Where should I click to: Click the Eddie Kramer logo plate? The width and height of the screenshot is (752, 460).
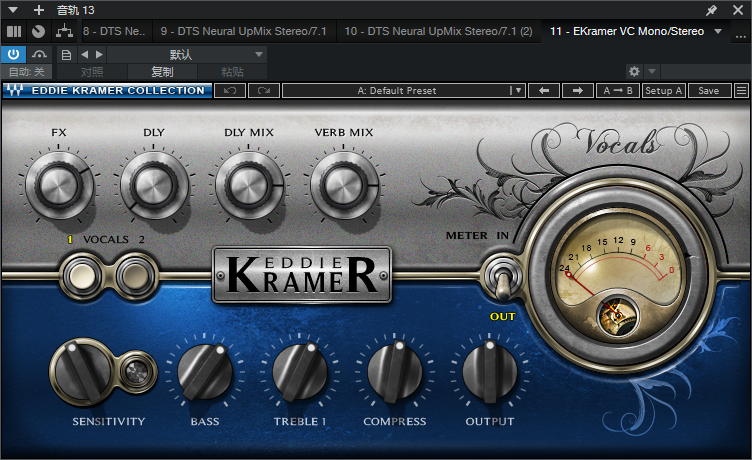(x=302, y=275)
